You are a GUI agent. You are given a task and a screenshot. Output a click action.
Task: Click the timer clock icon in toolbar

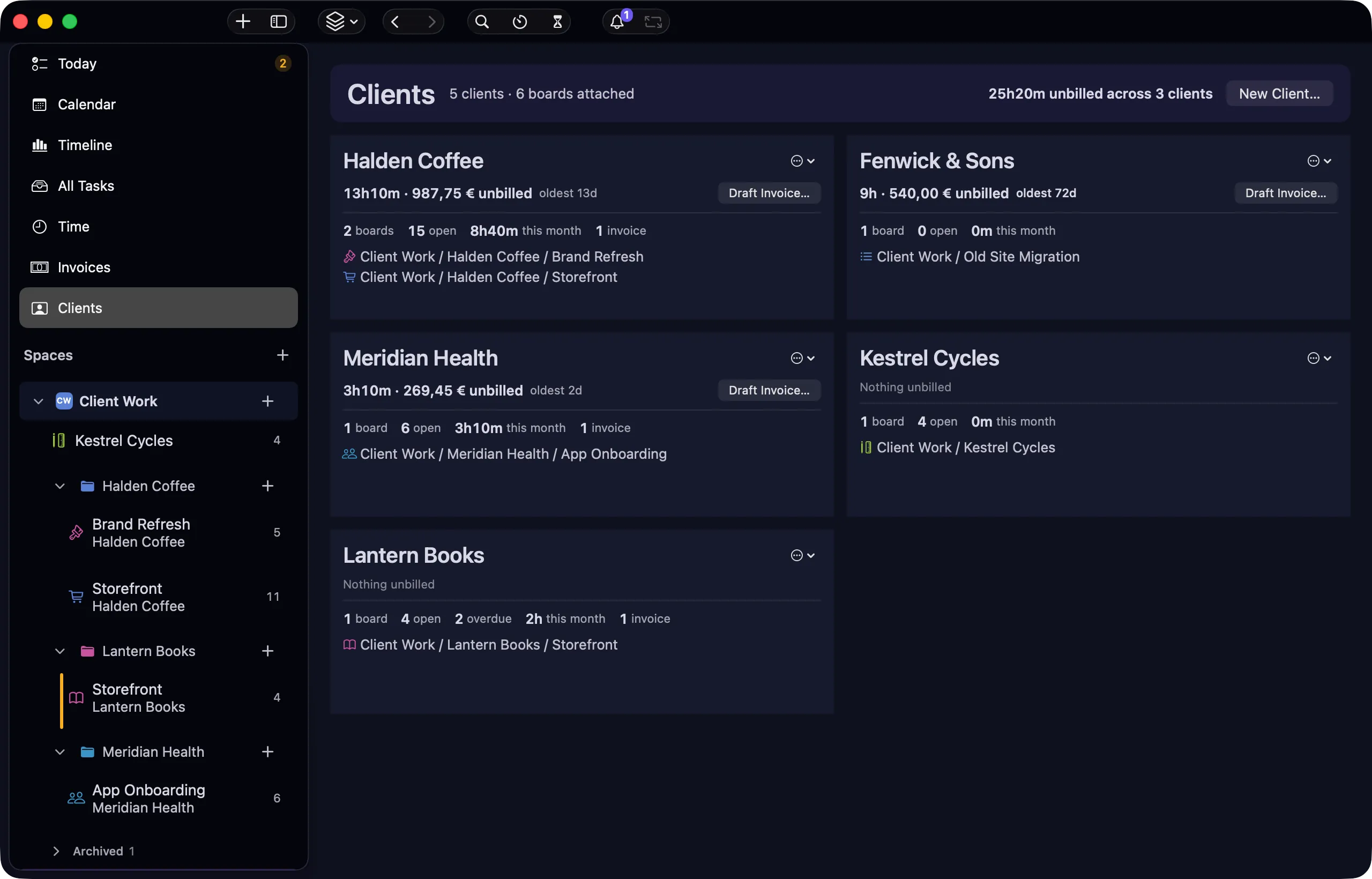(520, 21)
